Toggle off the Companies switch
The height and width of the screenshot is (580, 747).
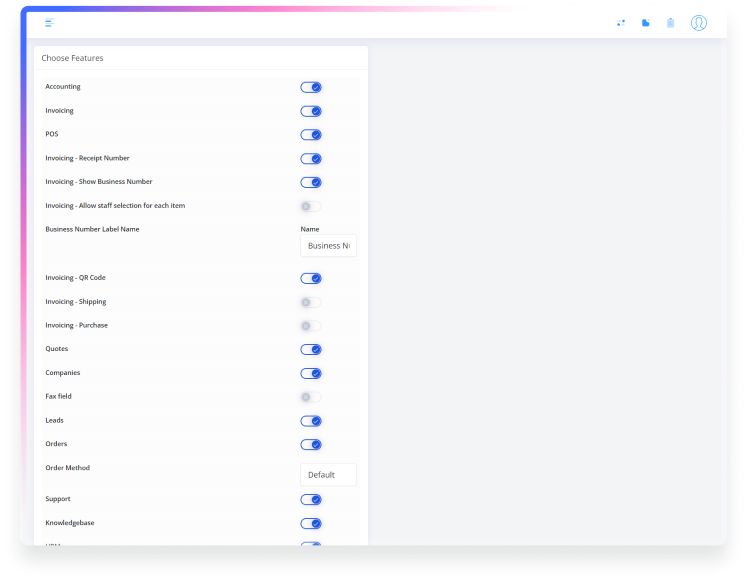tap(311, 373)
